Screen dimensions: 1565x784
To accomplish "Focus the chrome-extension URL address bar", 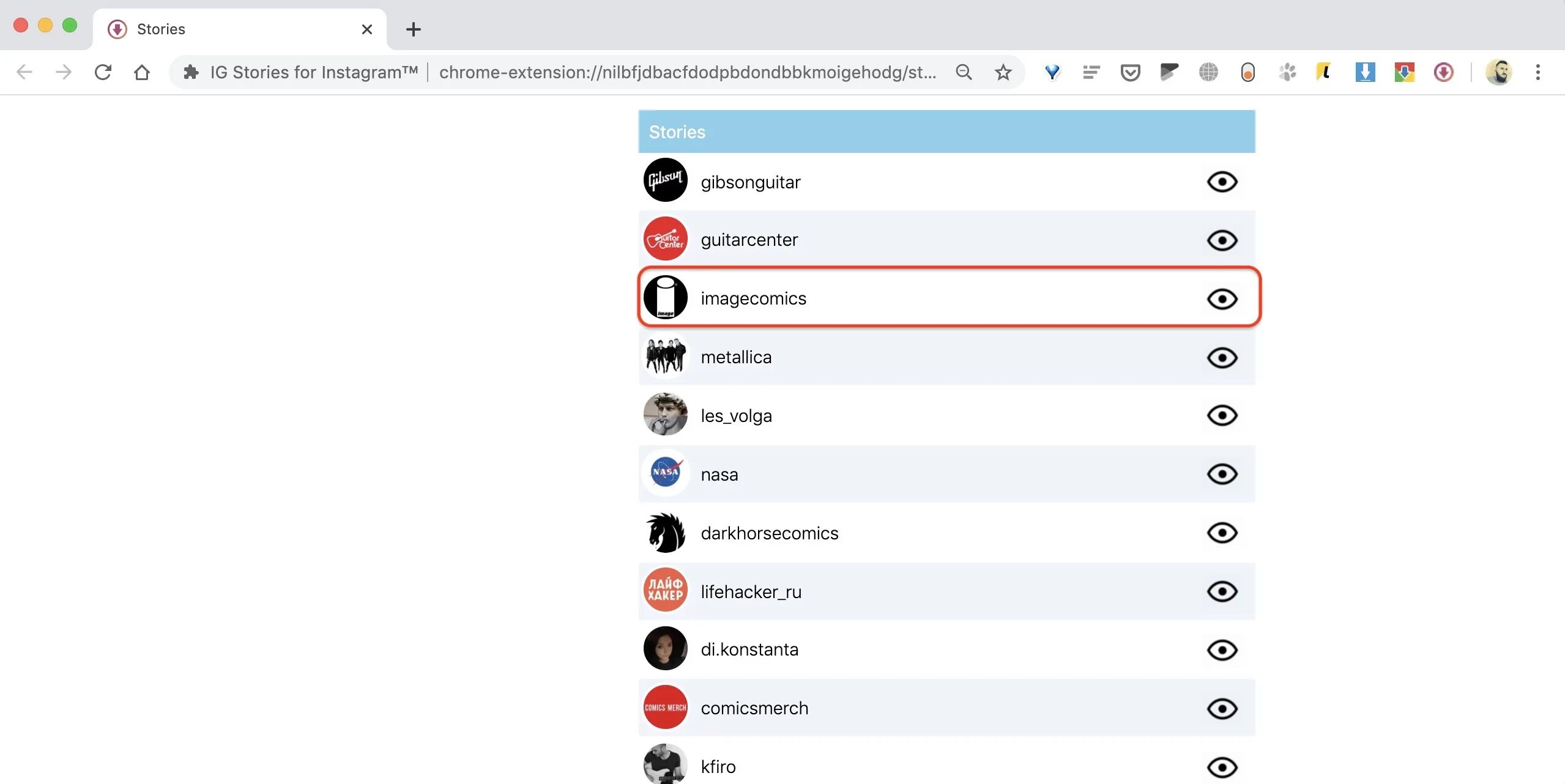I will 688,72.
